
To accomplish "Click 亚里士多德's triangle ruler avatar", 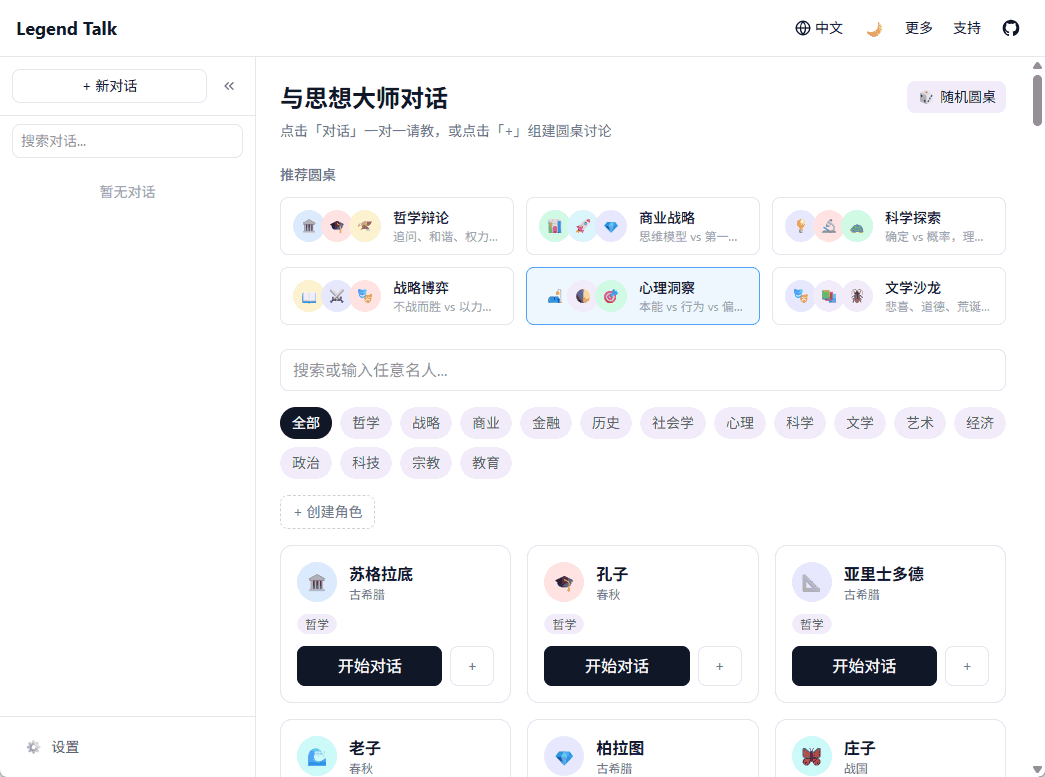I will [x=812, y=583].
